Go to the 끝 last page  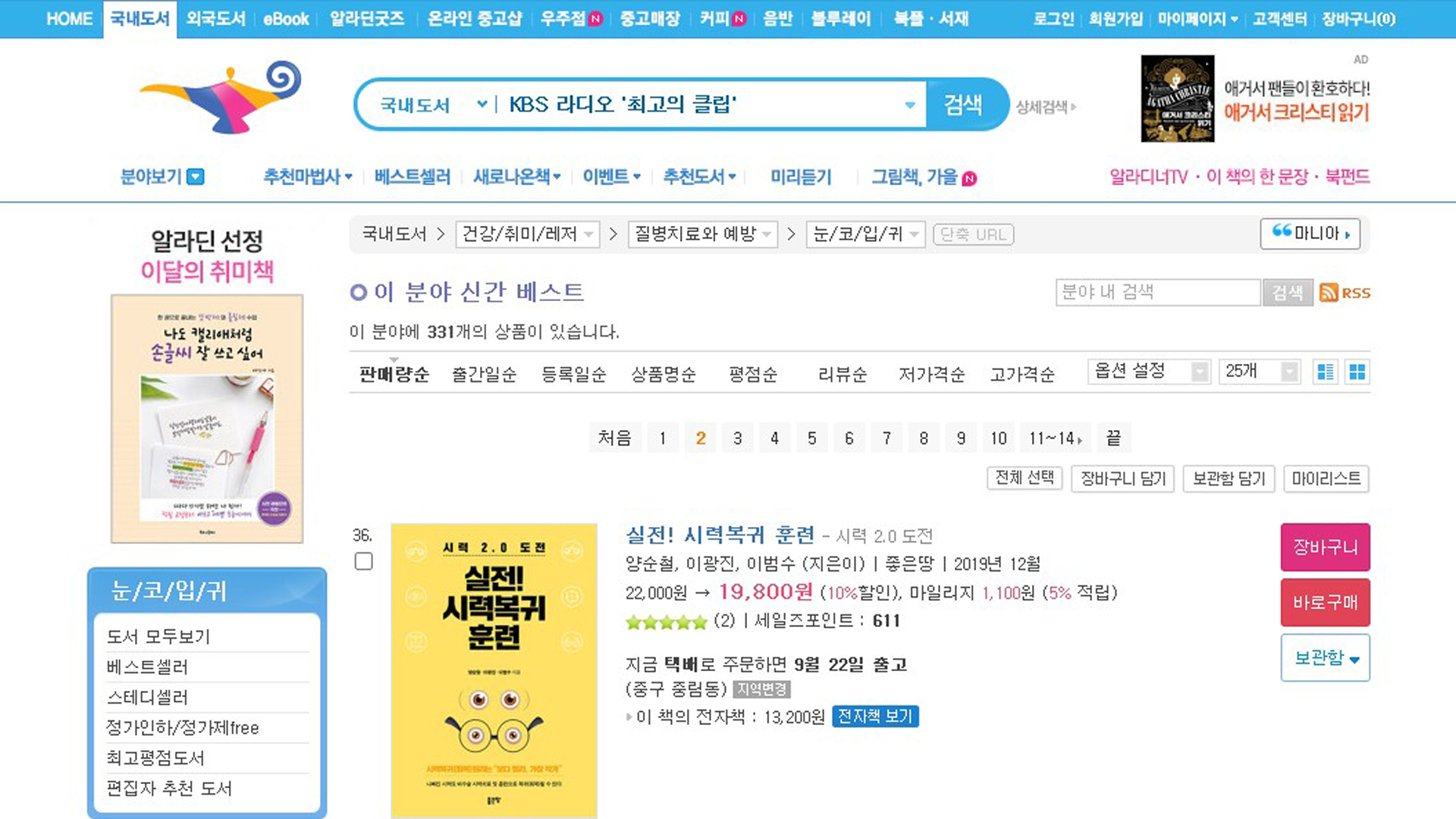tap(1114, 438)
